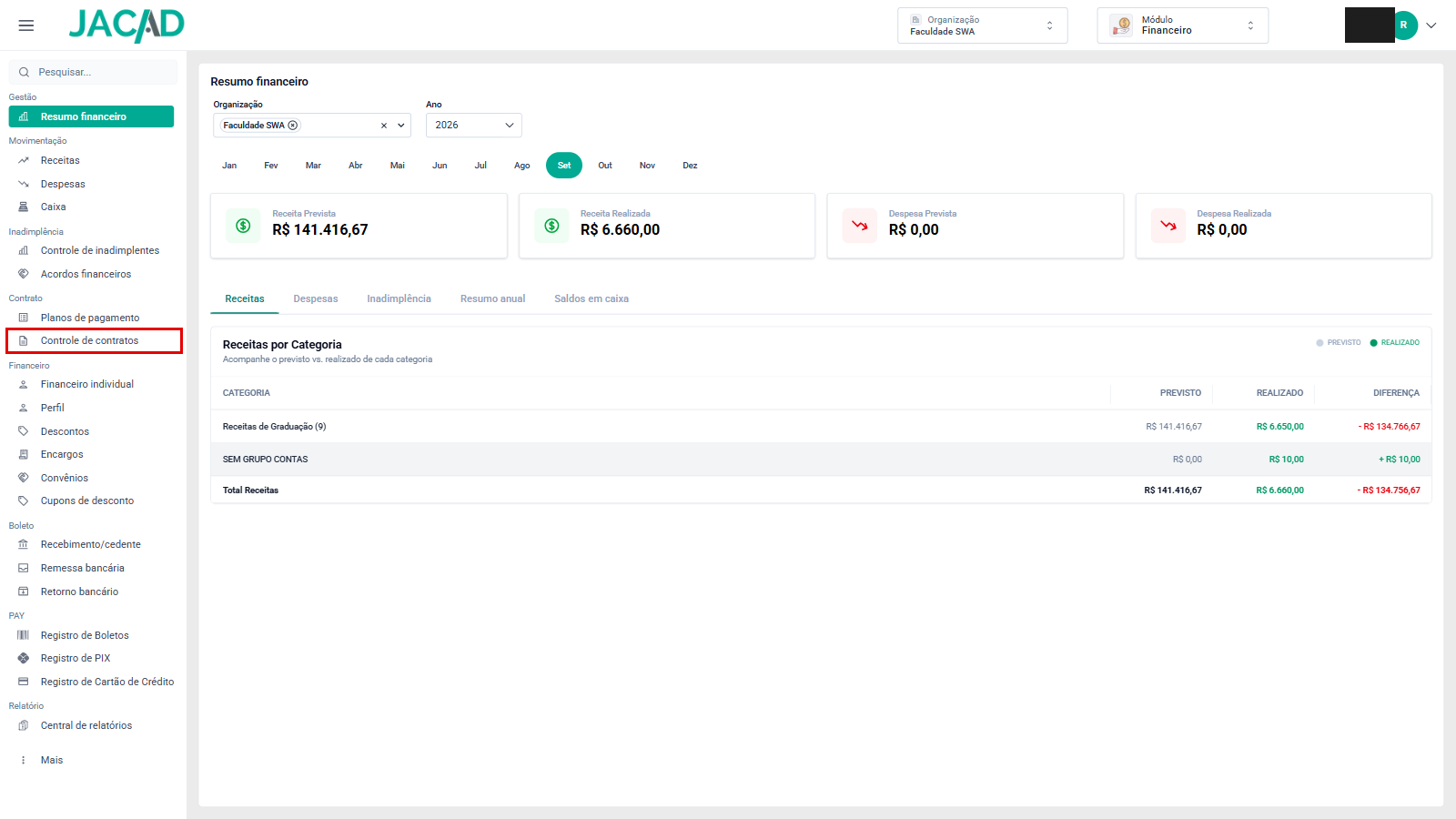Open Controle de contratos link

[91, 340]
